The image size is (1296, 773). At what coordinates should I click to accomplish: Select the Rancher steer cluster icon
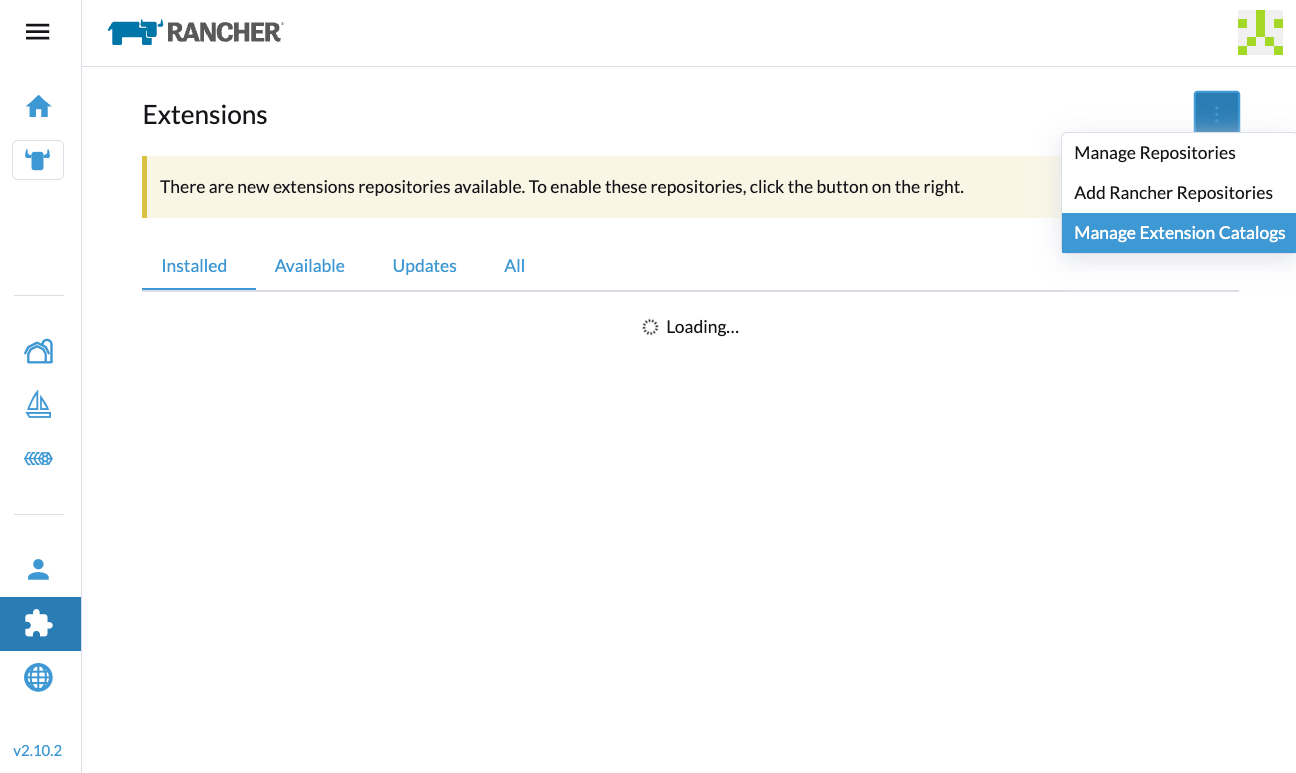pyautogui.click(x=38, y=160)
